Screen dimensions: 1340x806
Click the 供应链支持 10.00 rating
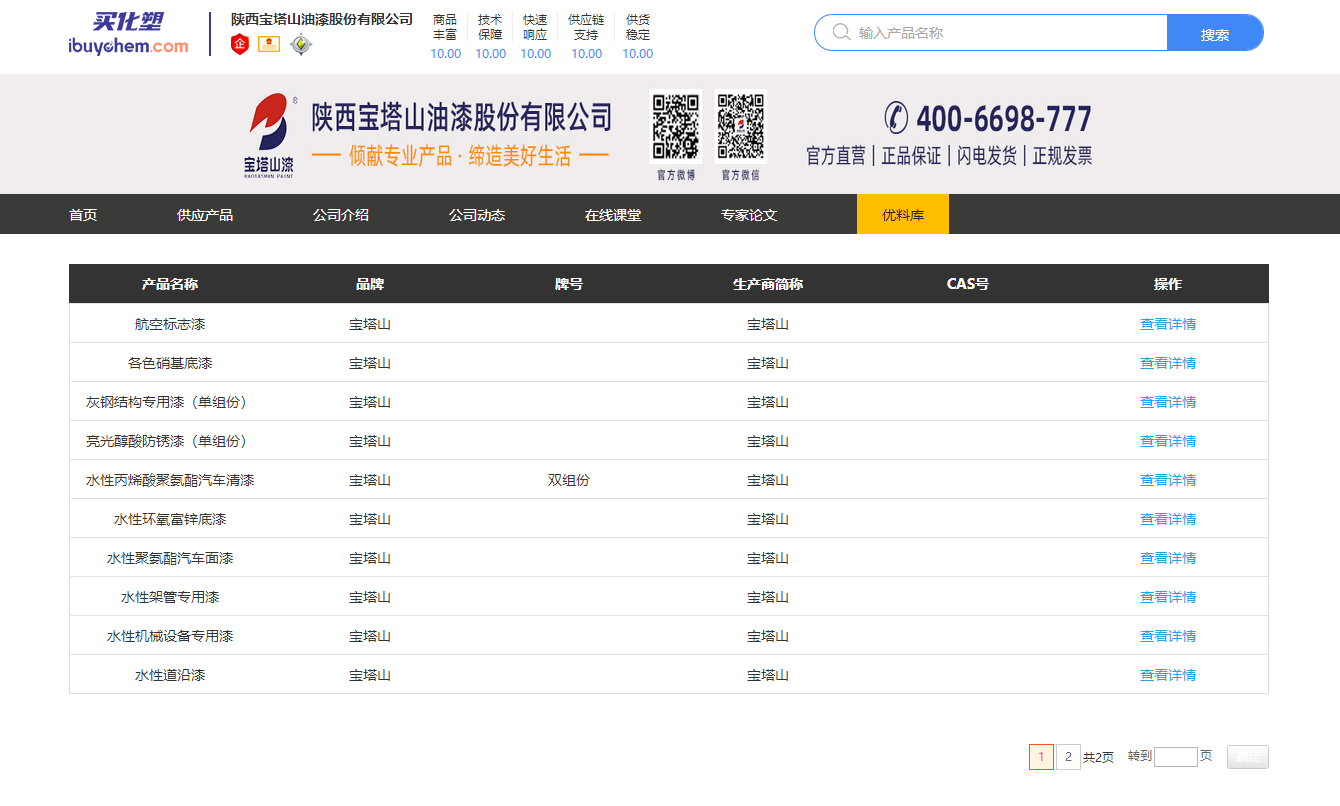[x=586, y=37]
